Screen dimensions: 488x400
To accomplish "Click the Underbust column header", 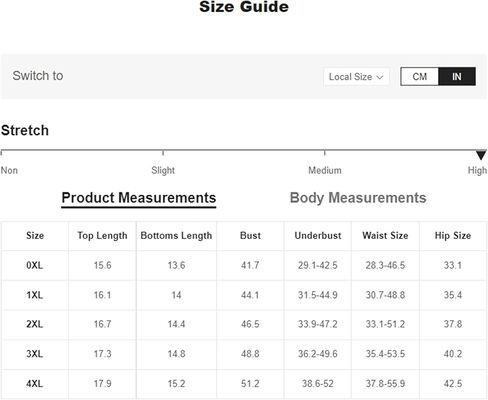I will 318,236.
